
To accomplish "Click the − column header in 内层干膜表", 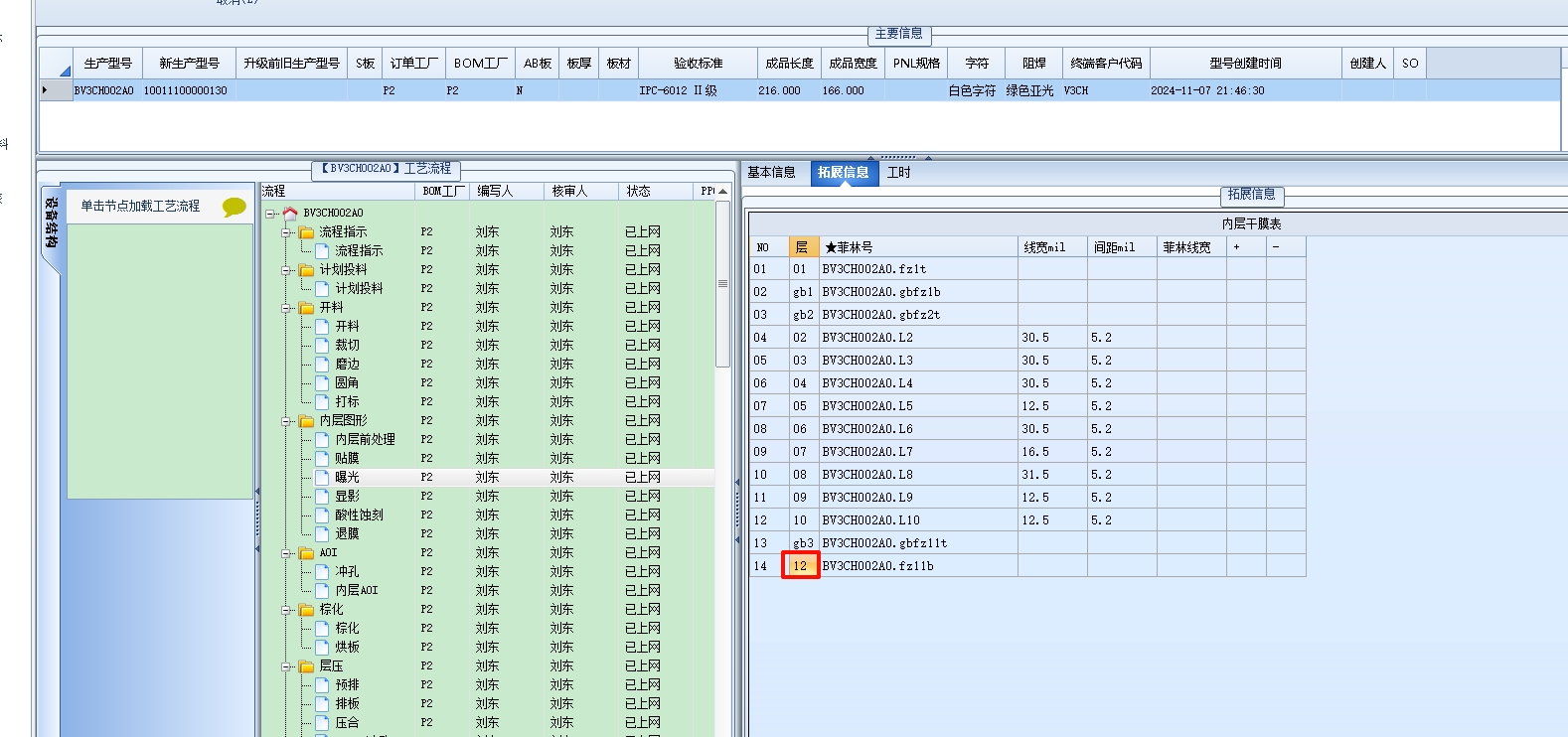I will click(1286, 246).
